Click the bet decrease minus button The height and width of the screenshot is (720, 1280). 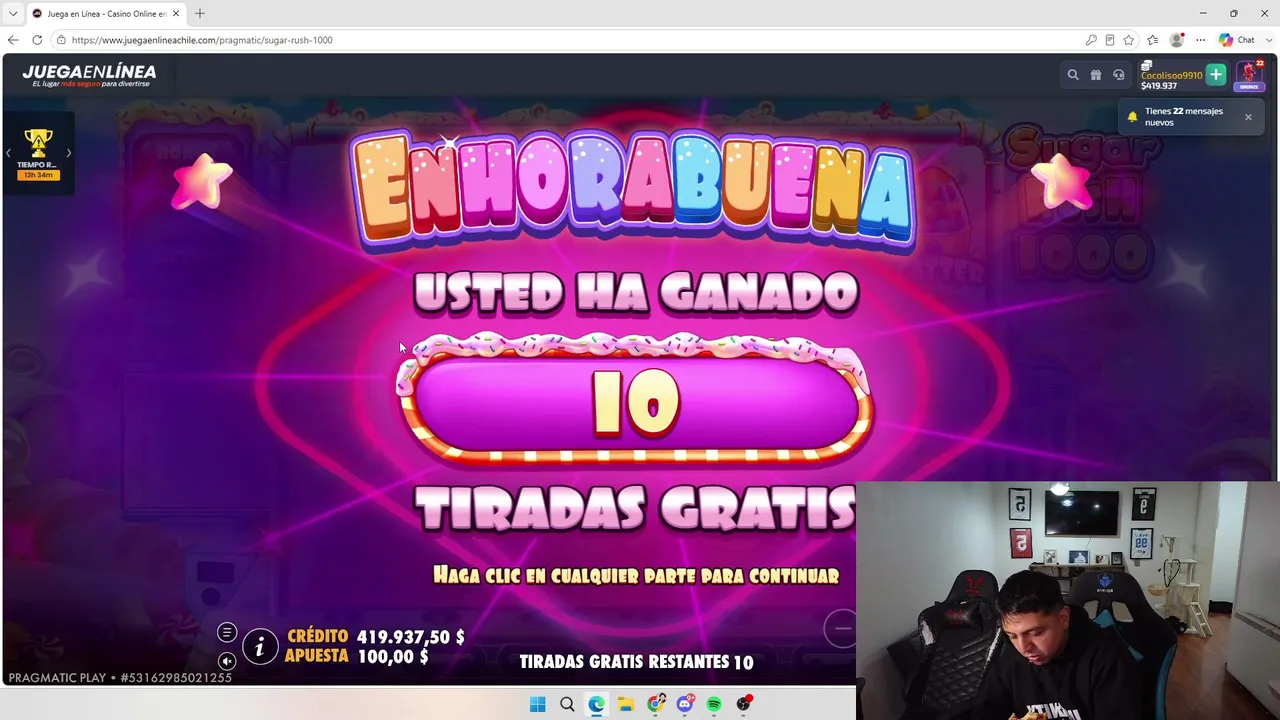[x=842, y=629]
